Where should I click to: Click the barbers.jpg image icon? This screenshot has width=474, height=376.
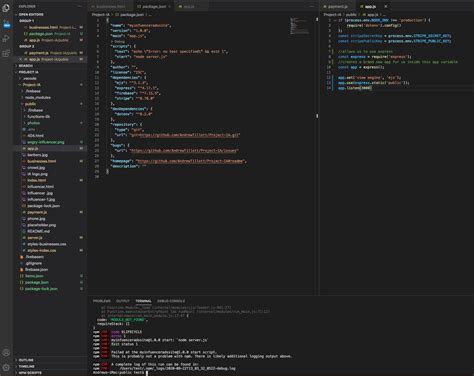tap(24, 155)
